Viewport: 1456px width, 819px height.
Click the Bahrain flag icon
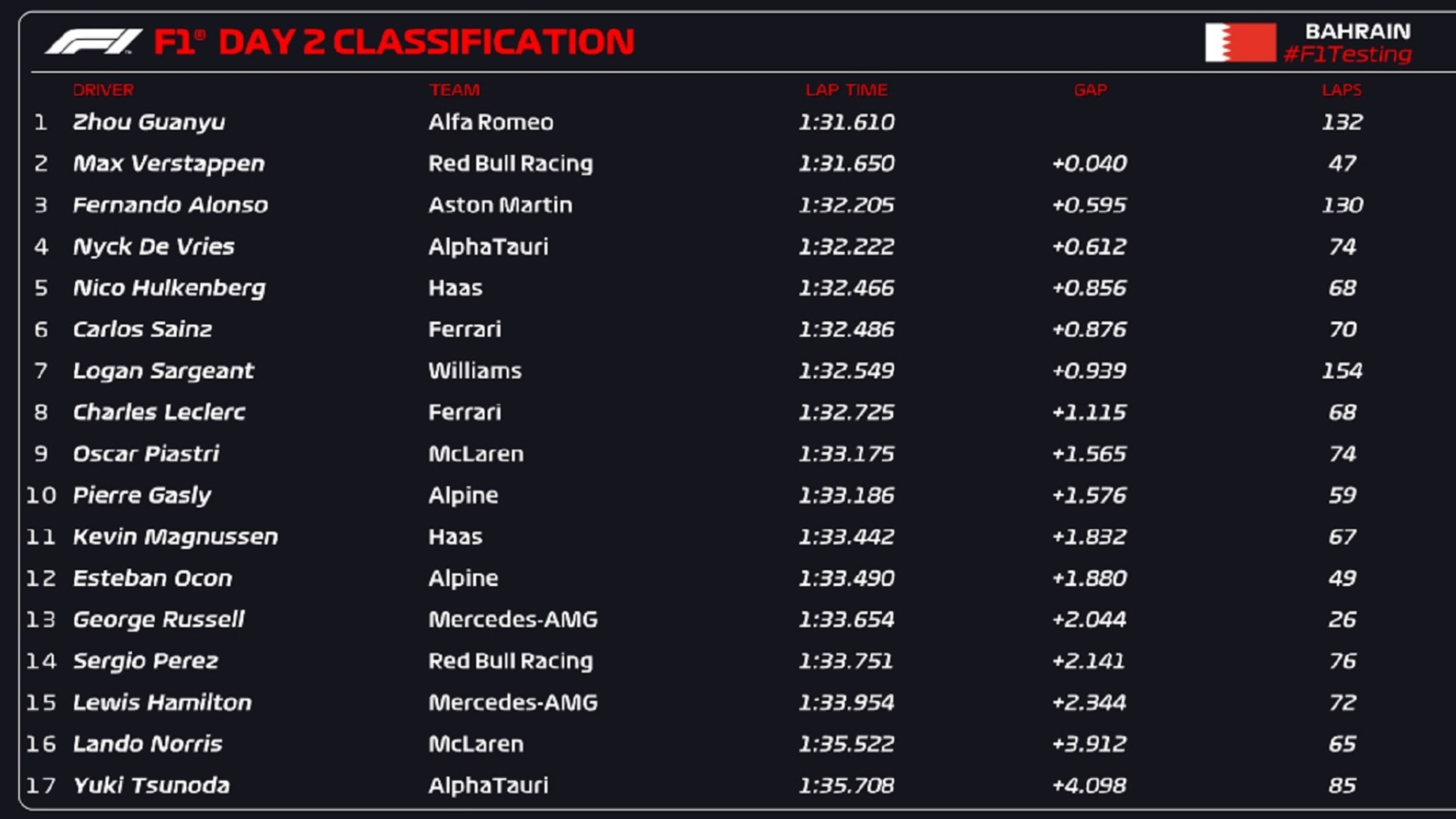(x=1240, y=42)
